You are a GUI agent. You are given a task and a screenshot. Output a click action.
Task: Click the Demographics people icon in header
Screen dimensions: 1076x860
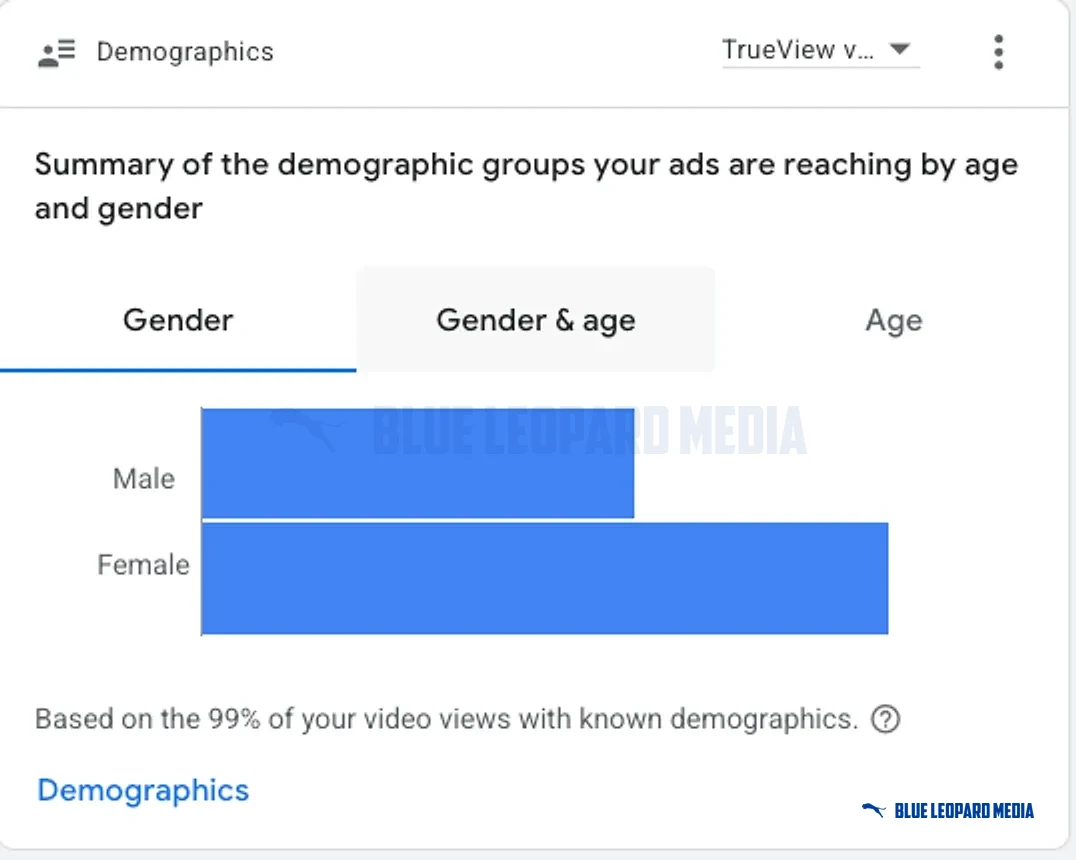tap(56, 53)
